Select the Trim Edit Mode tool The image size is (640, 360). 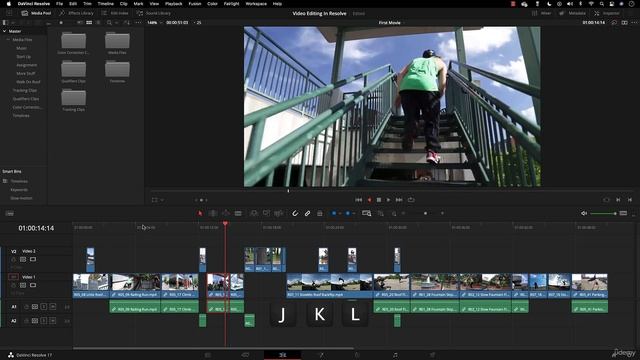(x=213, y=213)
